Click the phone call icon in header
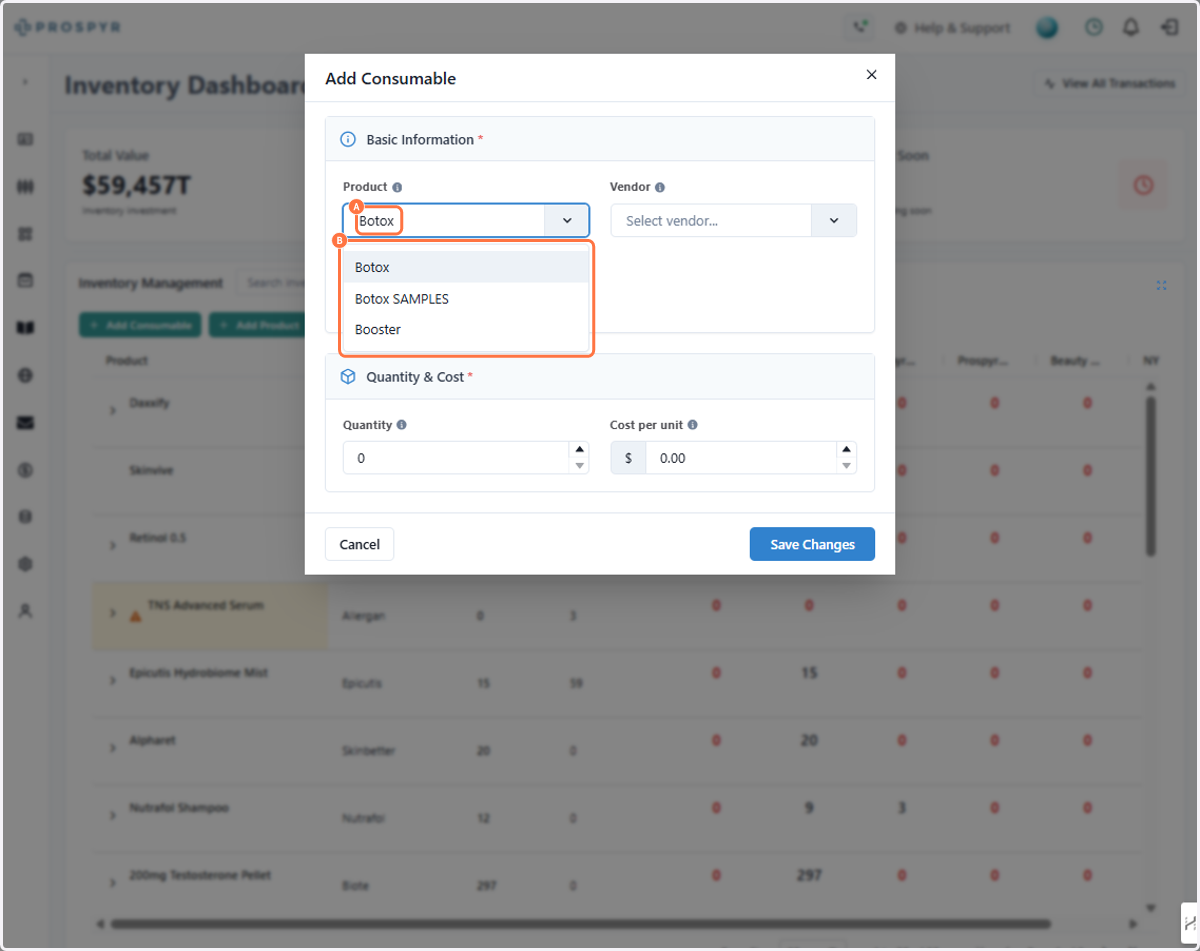The image size is (1200, 951). [x=859, y=28]
